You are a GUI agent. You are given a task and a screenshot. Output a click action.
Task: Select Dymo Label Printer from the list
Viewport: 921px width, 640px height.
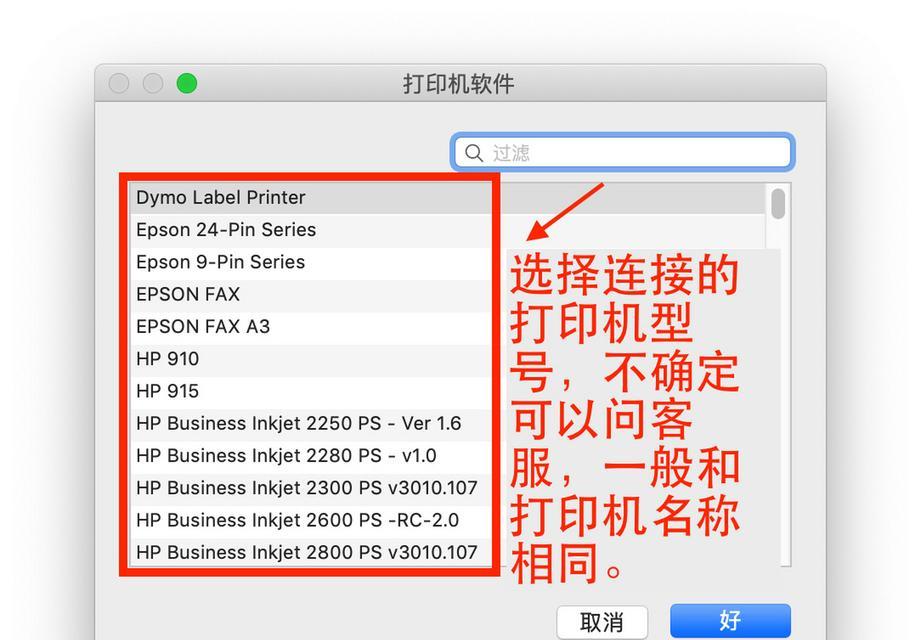(448, 197)
